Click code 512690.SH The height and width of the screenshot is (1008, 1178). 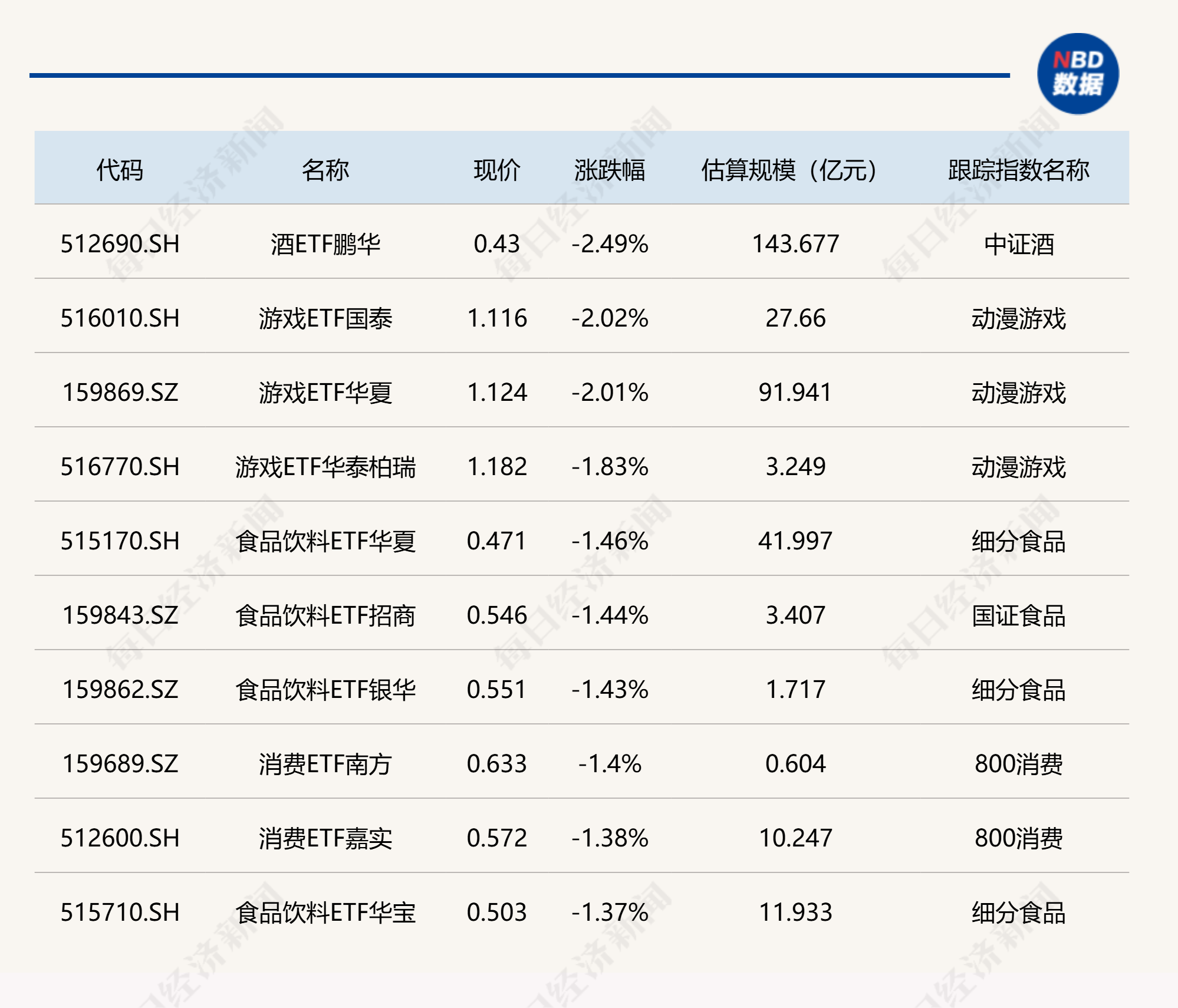120,244
